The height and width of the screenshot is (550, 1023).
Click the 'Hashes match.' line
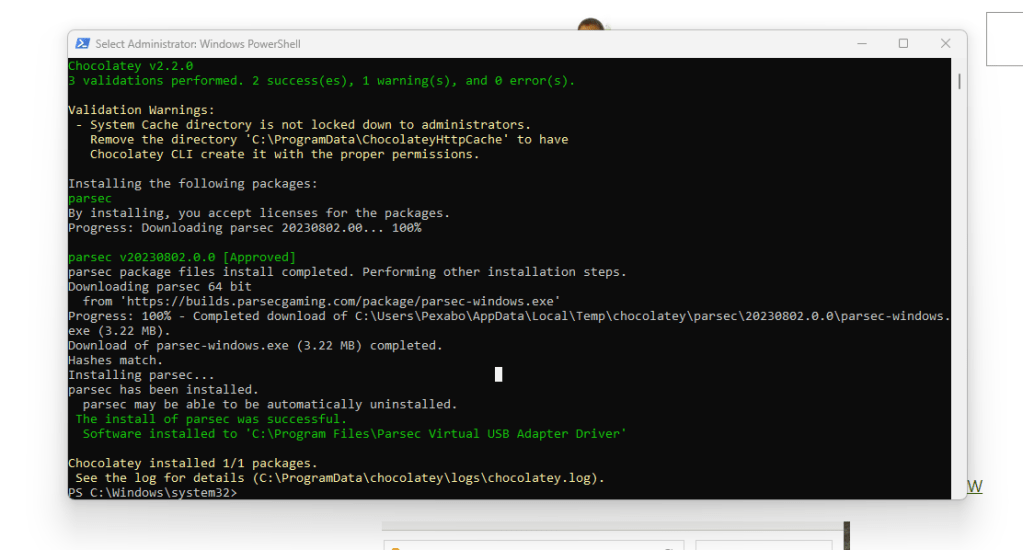115,361
